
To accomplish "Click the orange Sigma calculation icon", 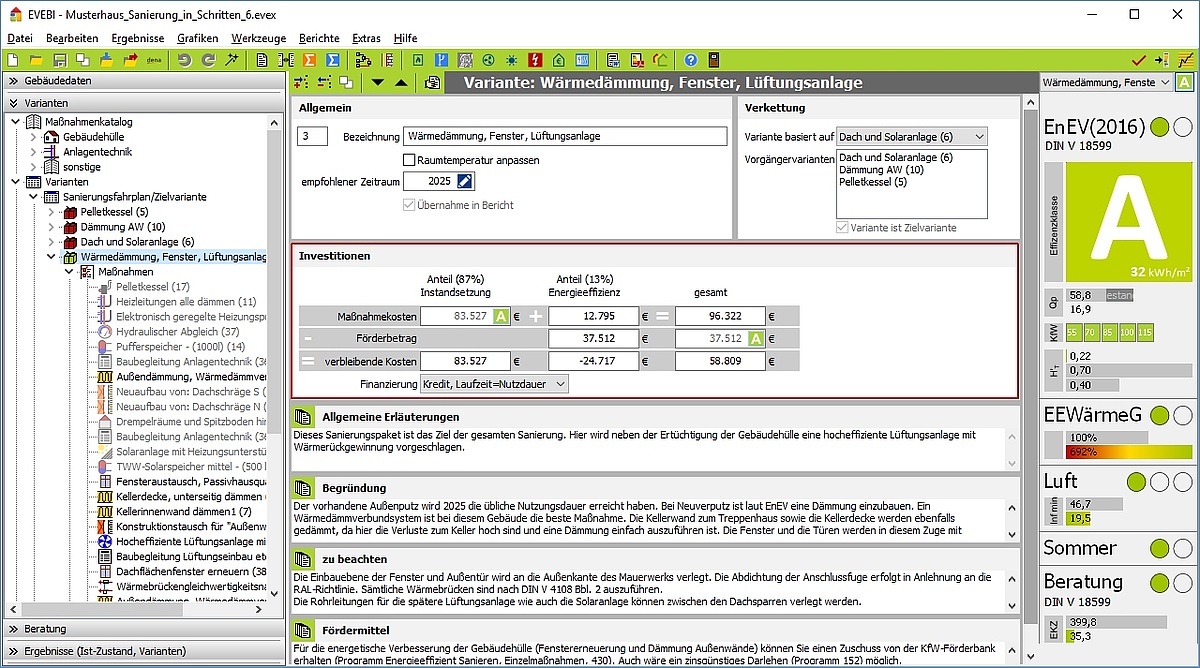I will 309,60.
